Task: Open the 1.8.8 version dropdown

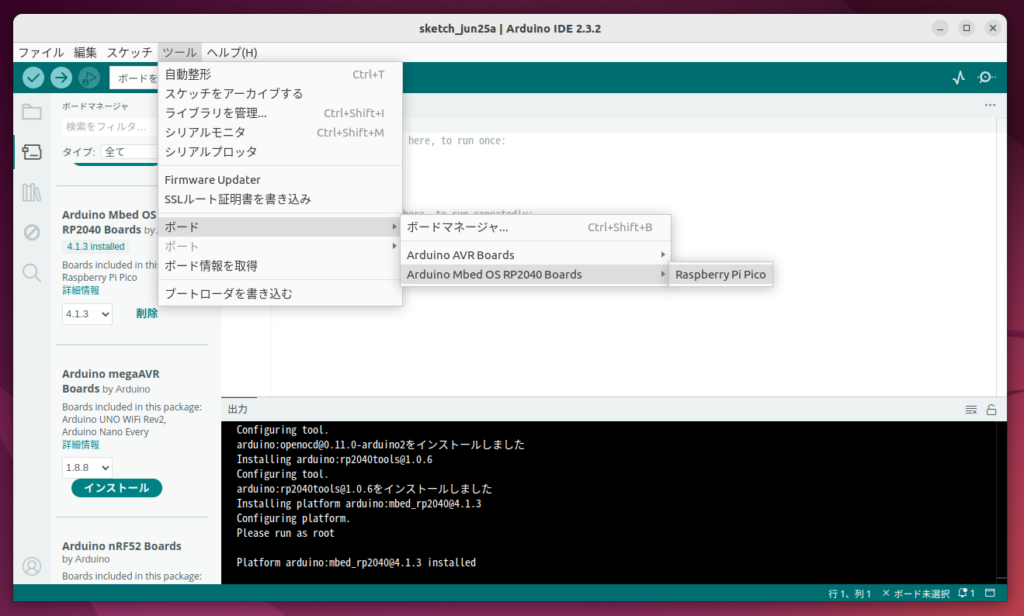Action: [87, 467]
